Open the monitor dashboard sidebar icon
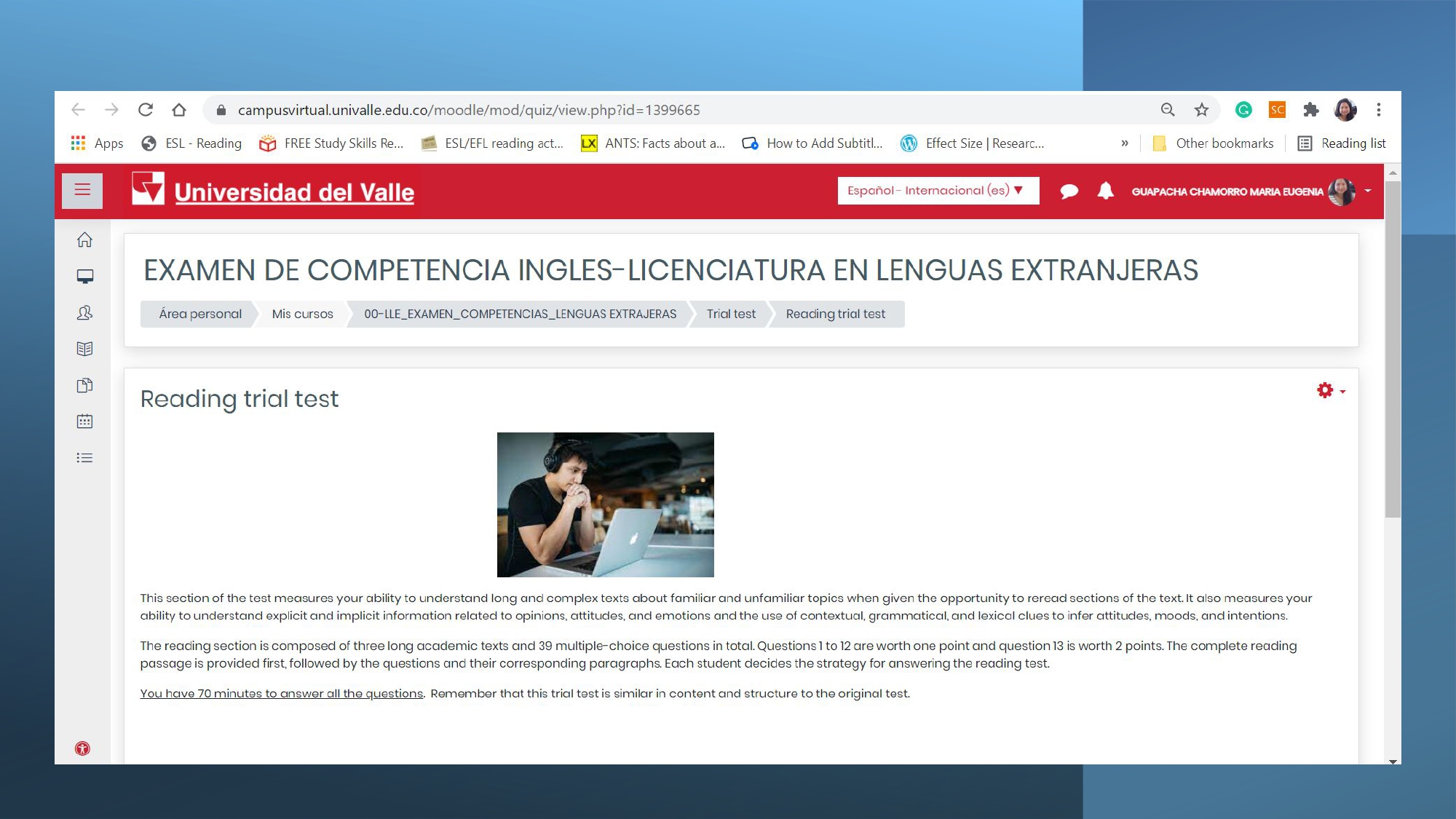Screen dimensions: 1456x819 (84, 277)
